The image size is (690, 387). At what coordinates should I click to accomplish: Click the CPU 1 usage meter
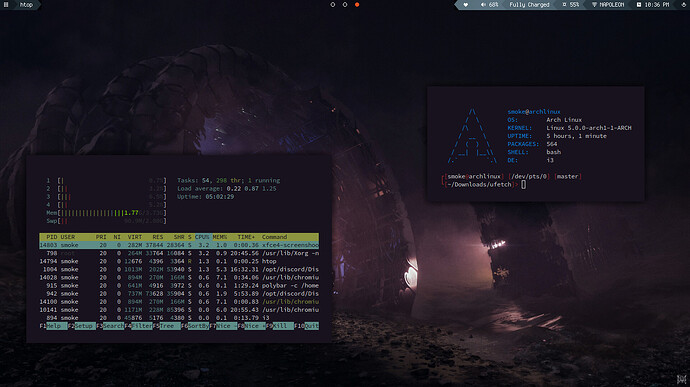point(106,181)
